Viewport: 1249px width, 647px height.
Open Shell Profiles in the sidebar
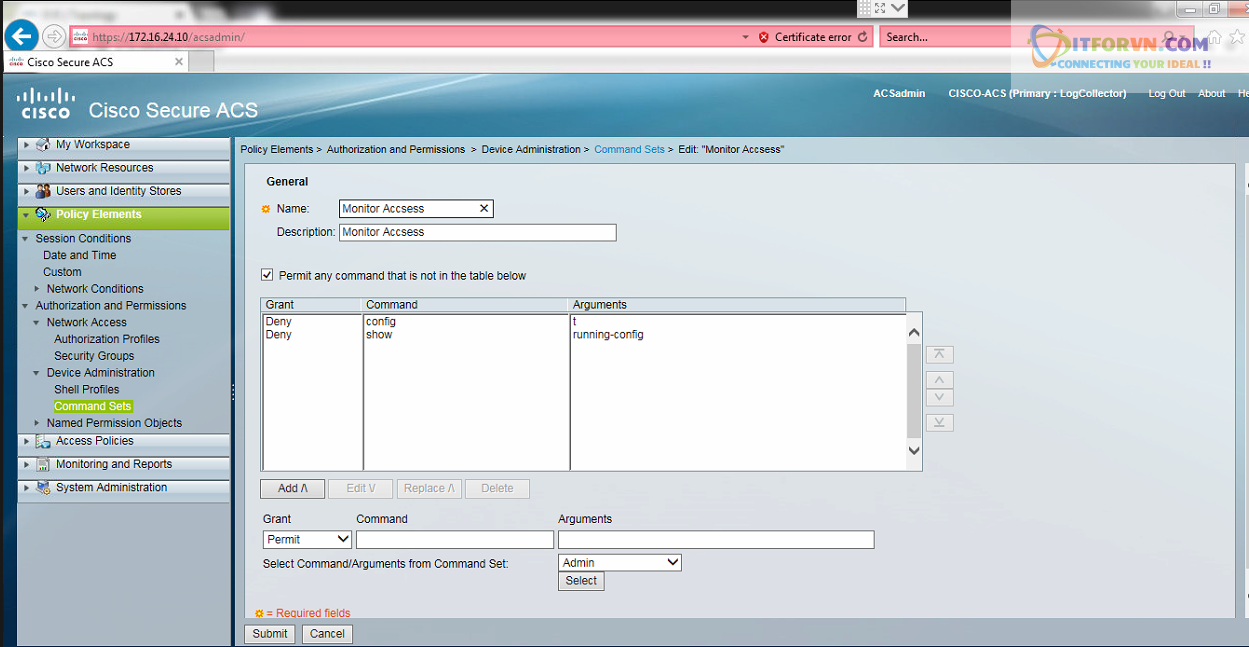[86, 389]
